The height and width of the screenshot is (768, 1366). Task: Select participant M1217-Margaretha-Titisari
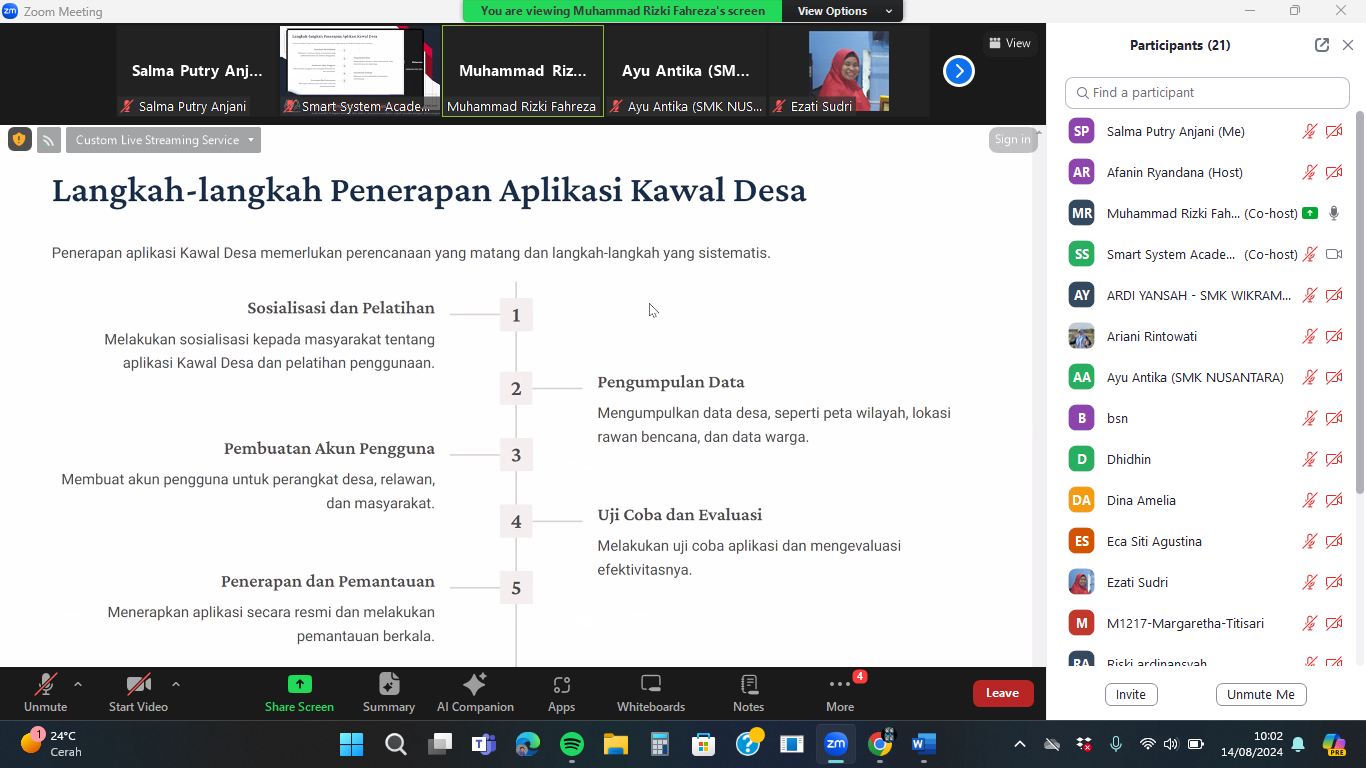pyautogui.click(x=1207, y=623)
